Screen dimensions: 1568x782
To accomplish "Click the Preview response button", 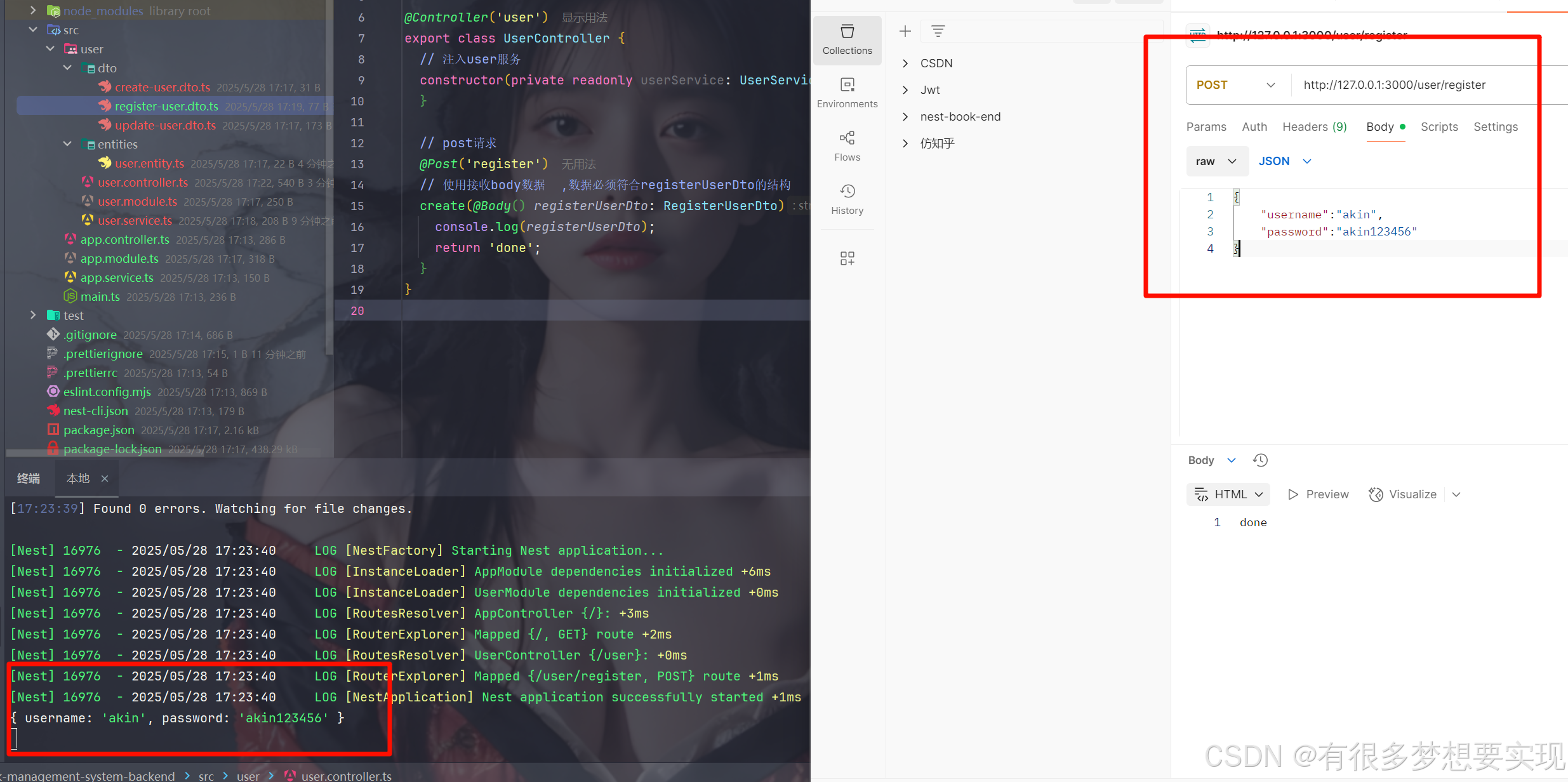I will 1318,494.
